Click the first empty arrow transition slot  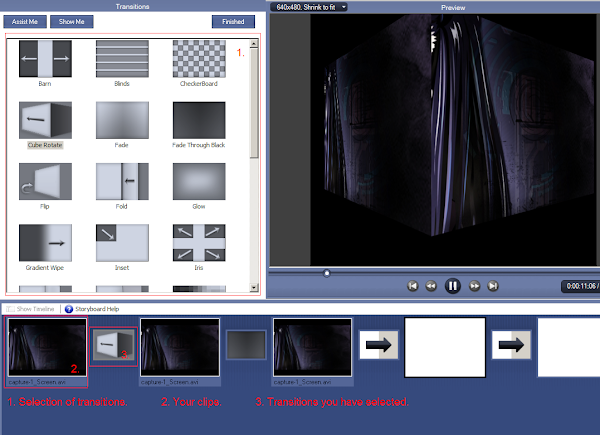coord(379,345)
